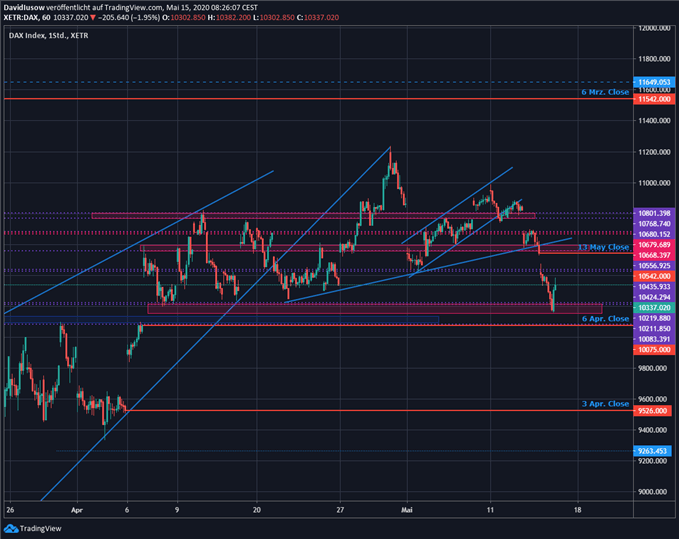Click the red price tag 9526.000
The image size is (679, 539).
pyautogui.click(x=653, y=411)
